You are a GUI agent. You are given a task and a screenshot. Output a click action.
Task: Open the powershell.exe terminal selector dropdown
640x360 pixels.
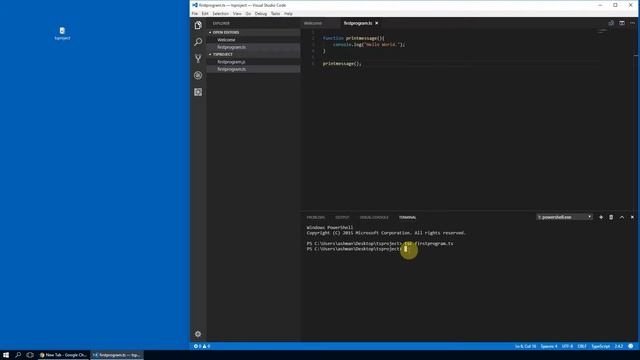point(564,217)
